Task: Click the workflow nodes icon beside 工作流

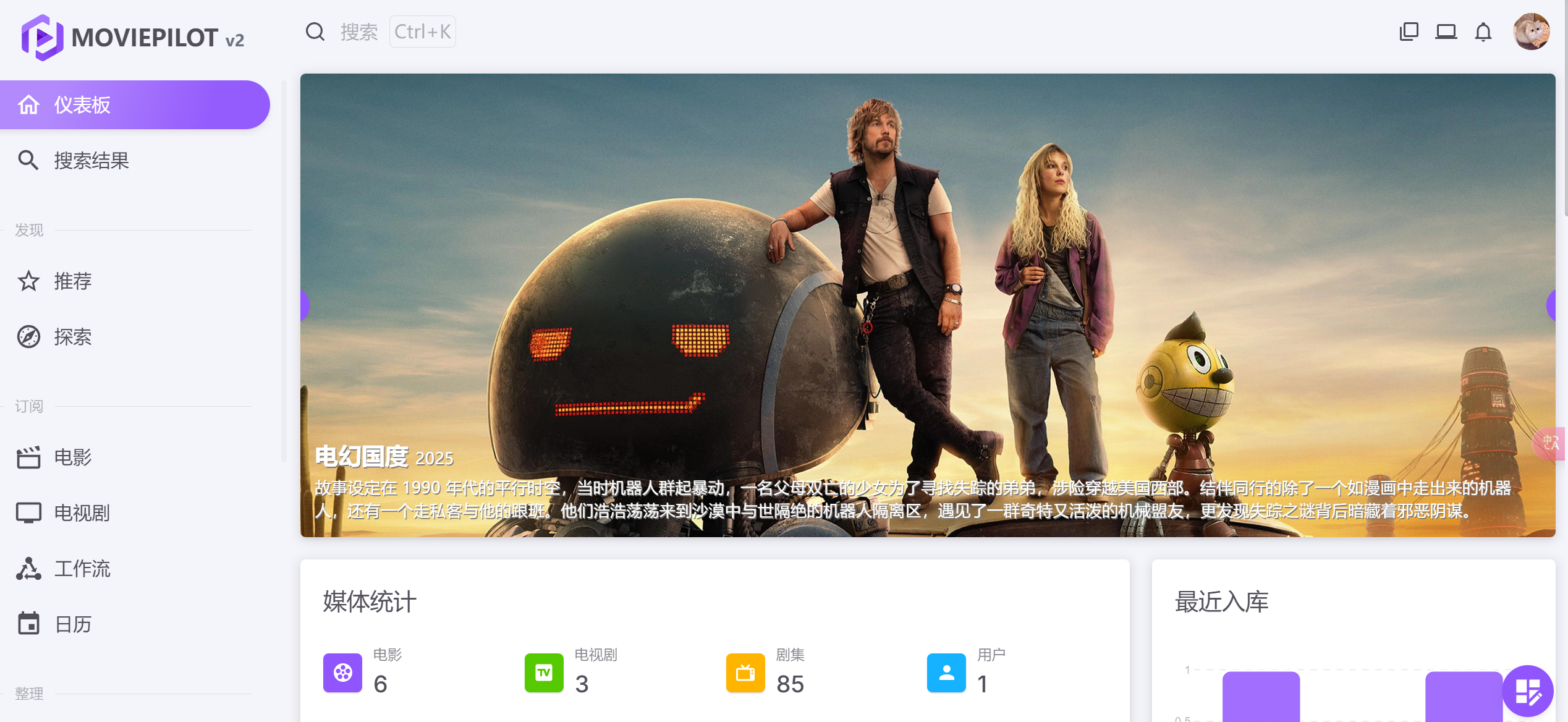Action: (28, 569)
